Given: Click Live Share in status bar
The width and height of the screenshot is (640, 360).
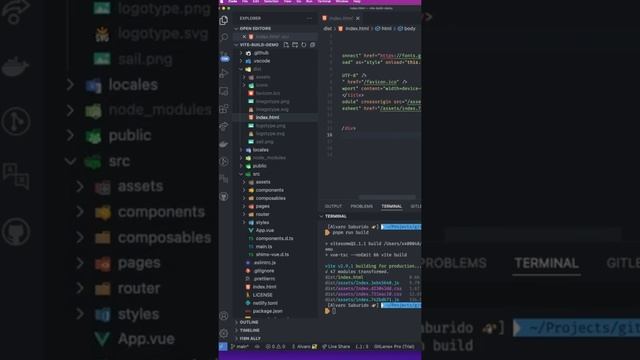Looking at the screenshot, I should pos(336,347).
